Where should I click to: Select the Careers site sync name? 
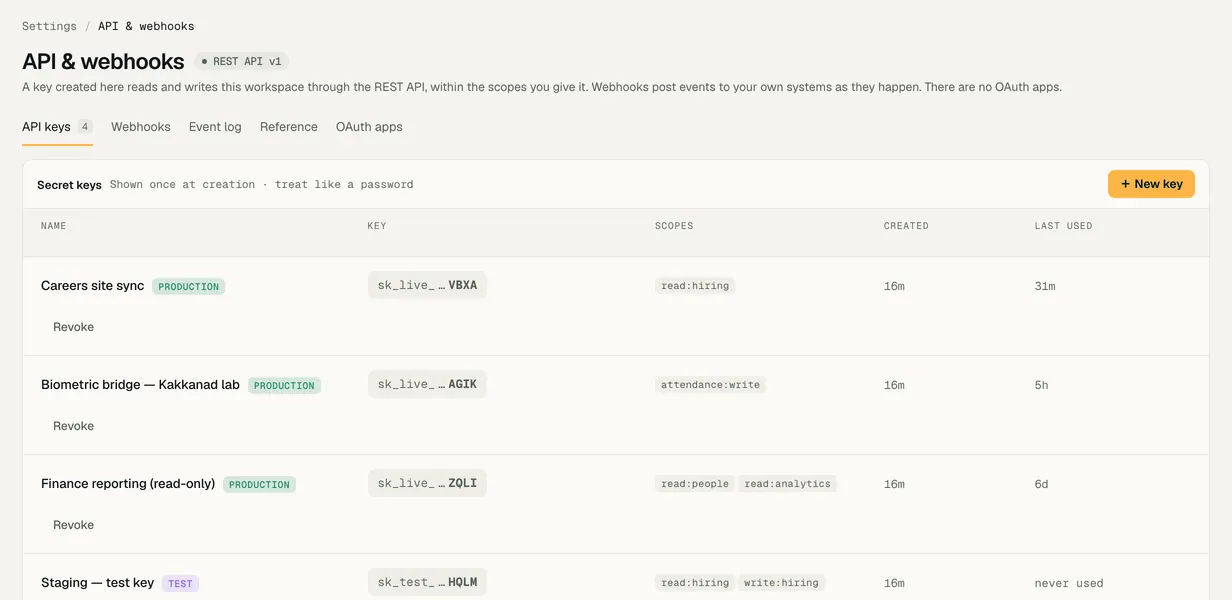coord(93,286)
